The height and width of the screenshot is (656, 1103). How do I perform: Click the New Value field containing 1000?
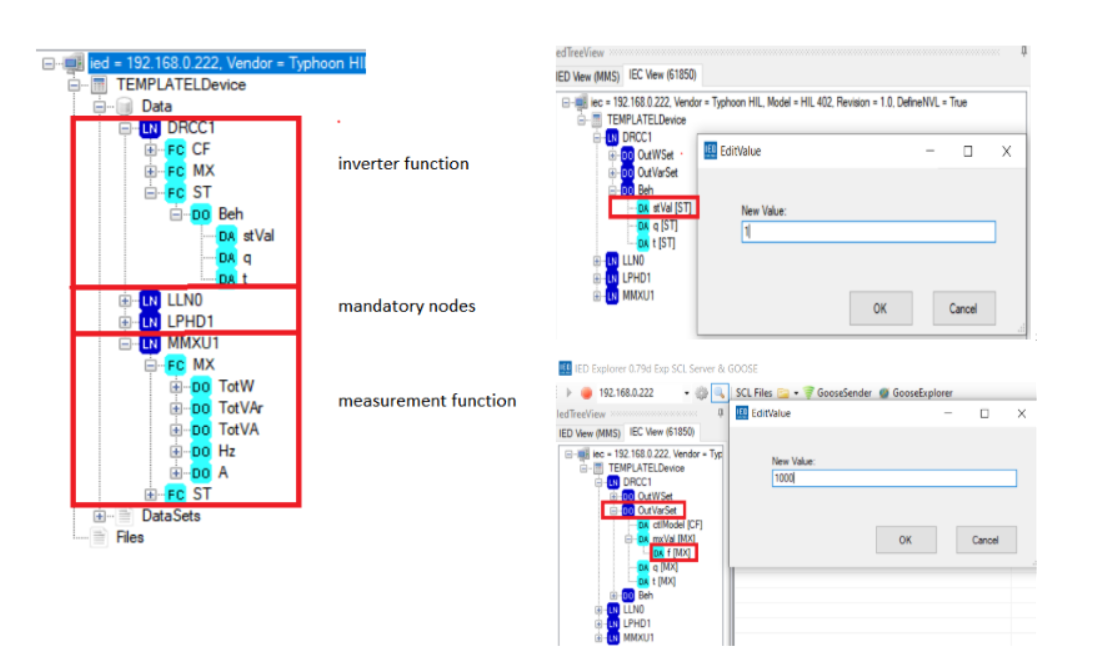click(x=893, y=479)
